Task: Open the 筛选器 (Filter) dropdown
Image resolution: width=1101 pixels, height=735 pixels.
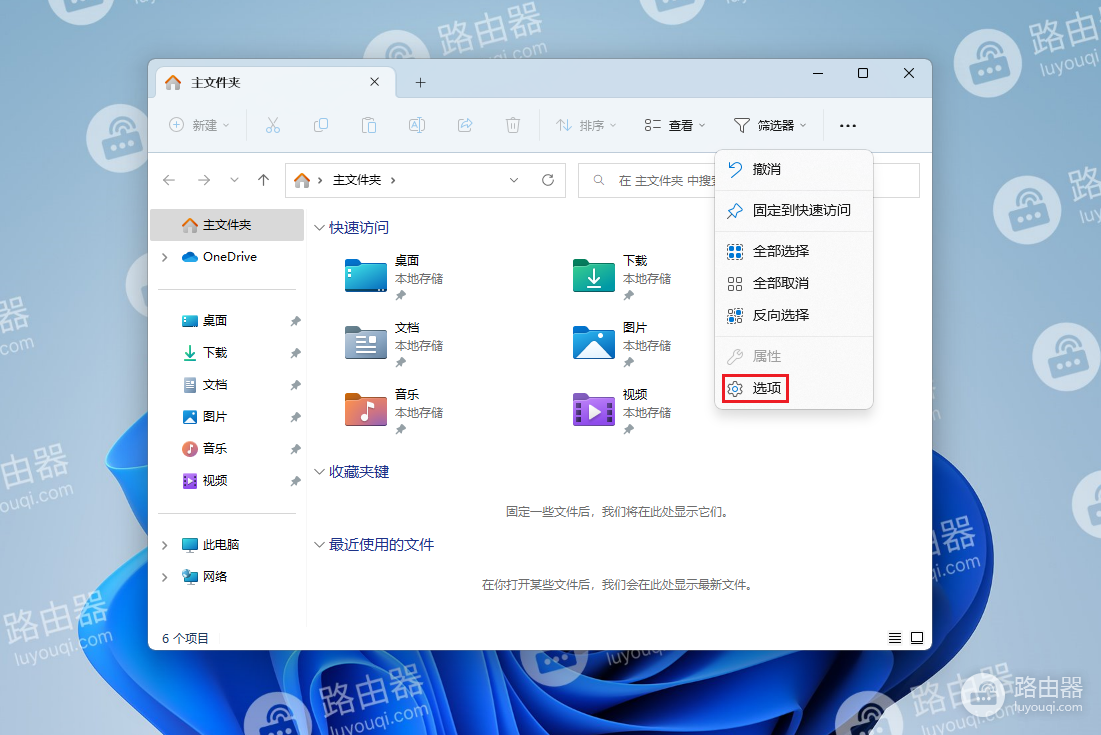Action: [770, 125]
